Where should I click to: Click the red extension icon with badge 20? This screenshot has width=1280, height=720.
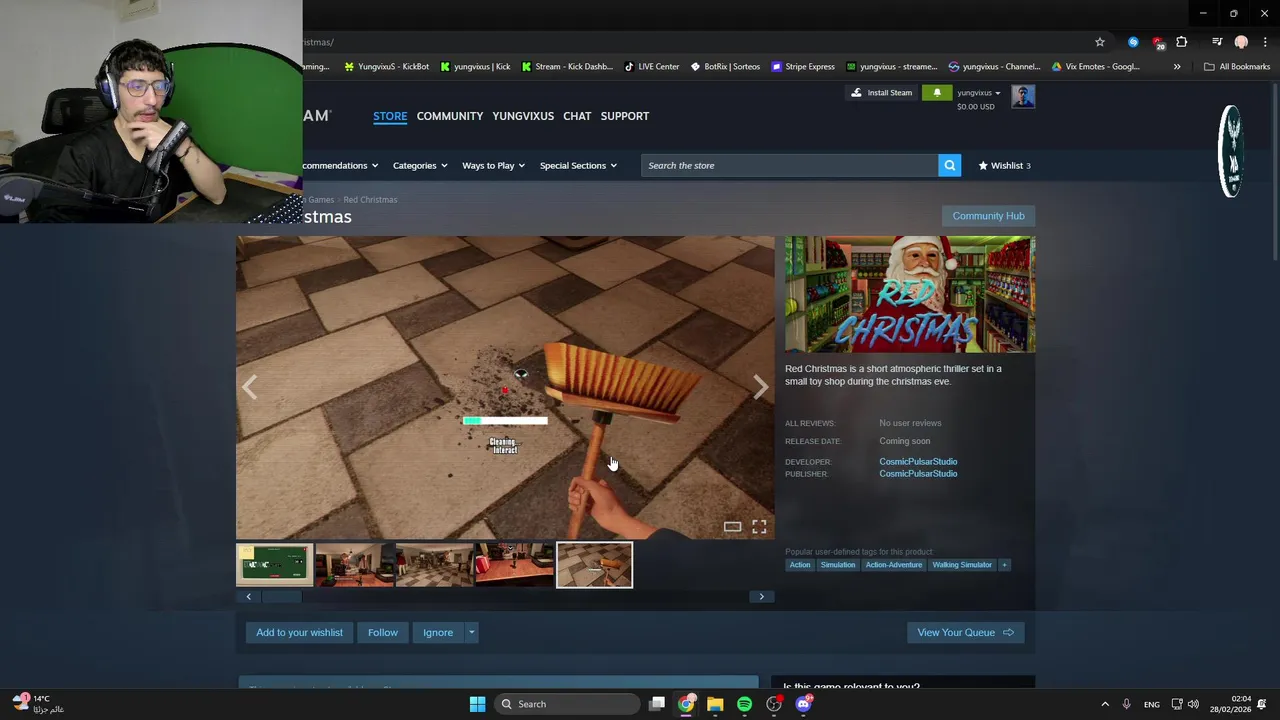pos(1158,42)
